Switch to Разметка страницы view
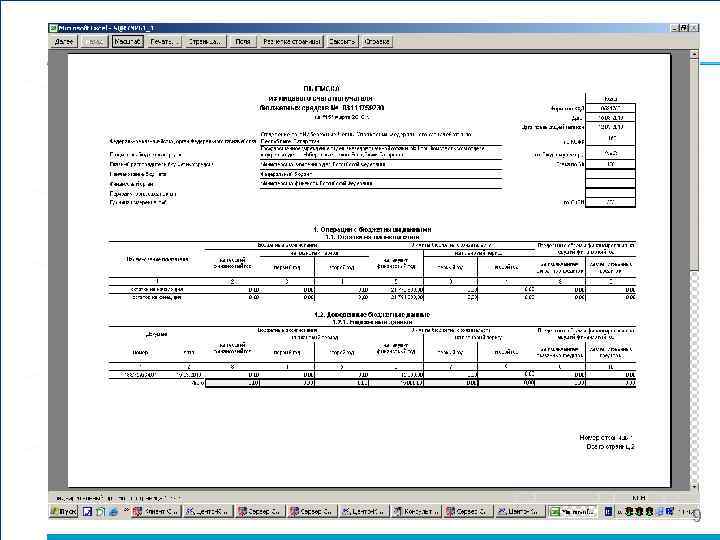The width and height of the screenshot is (720, 540). pos(291,42)
